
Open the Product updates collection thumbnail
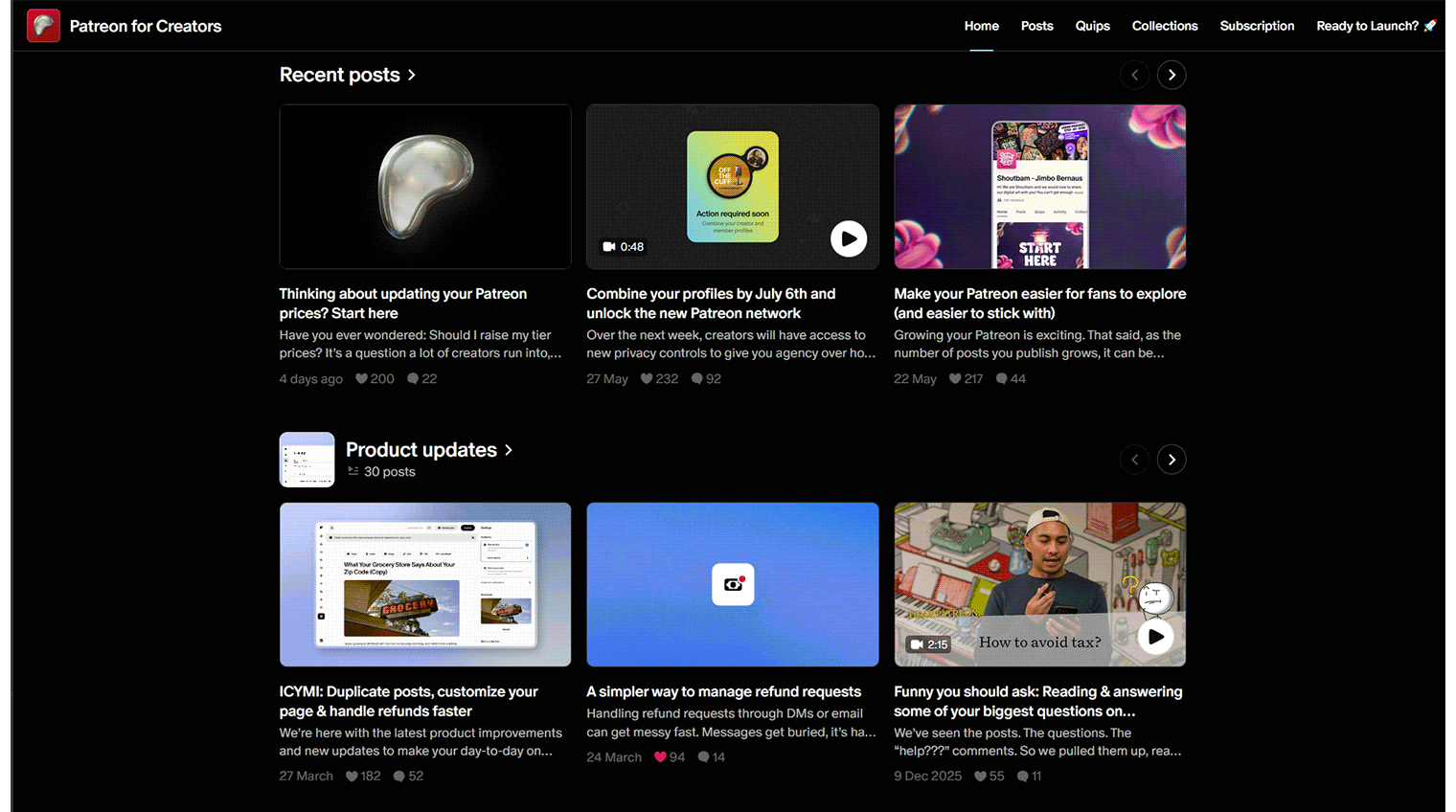(307, 460)
